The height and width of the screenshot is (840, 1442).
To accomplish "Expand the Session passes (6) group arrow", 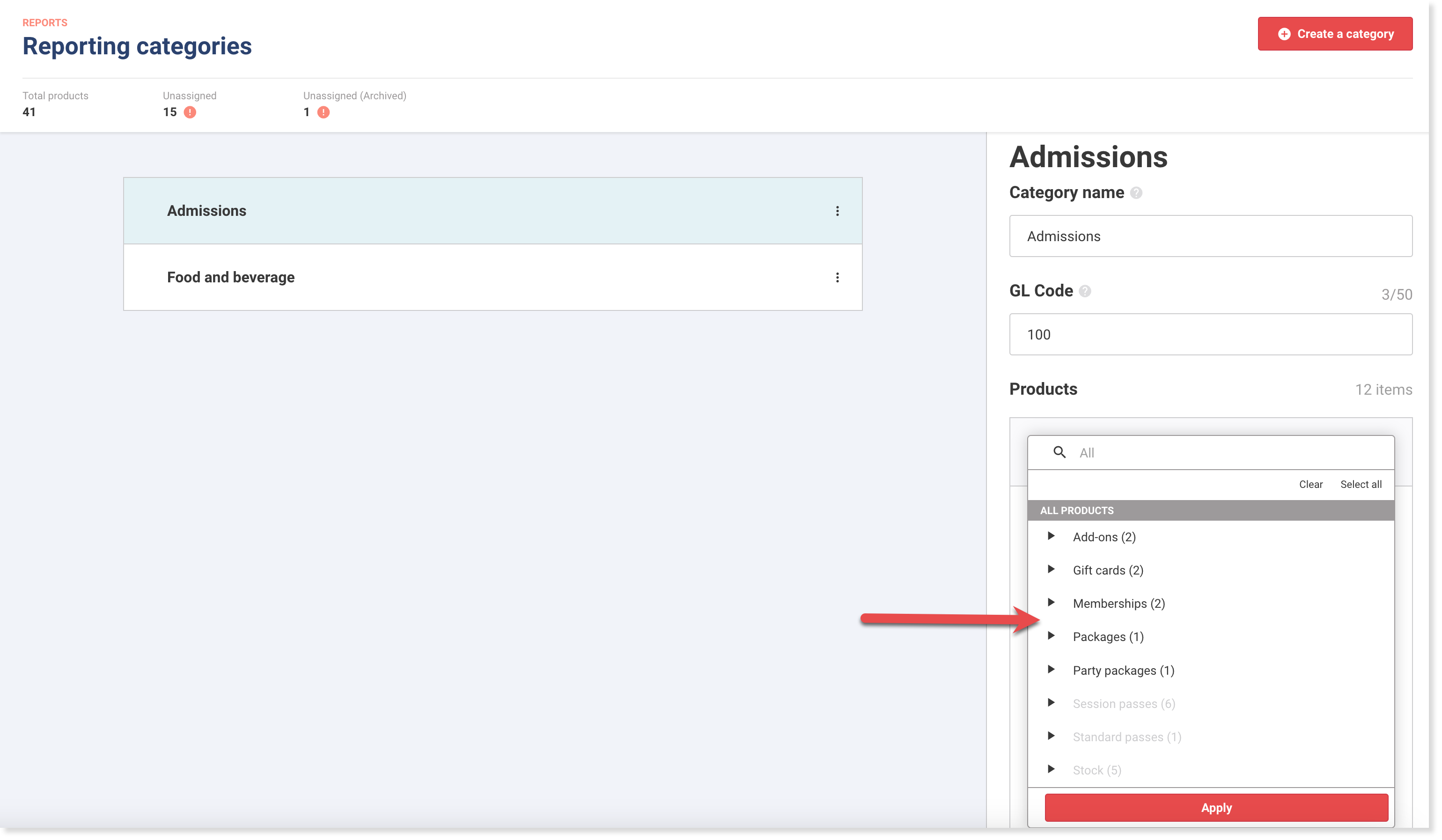I will tap(1051, 703).
